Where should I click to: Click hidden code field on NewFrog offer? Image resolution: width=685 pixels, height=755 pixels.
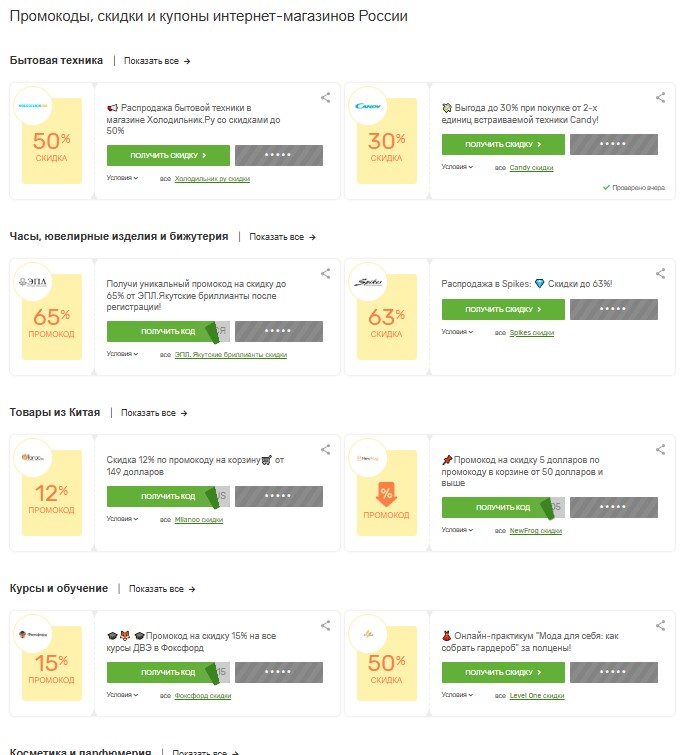pyautogui.click(x=614, y=507)
